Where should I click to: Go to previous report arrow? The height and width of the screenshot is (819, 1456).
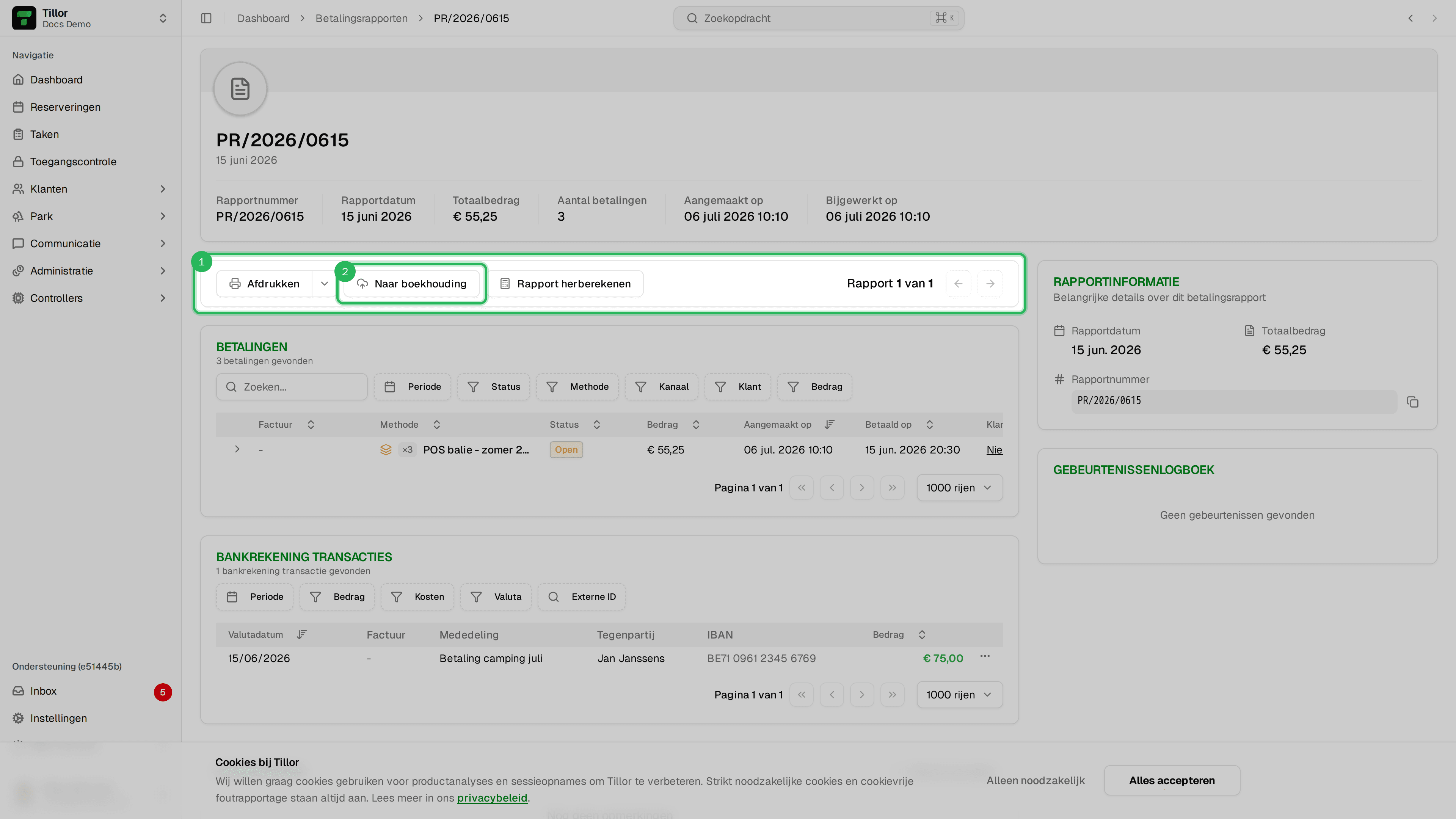click(959, 283)
